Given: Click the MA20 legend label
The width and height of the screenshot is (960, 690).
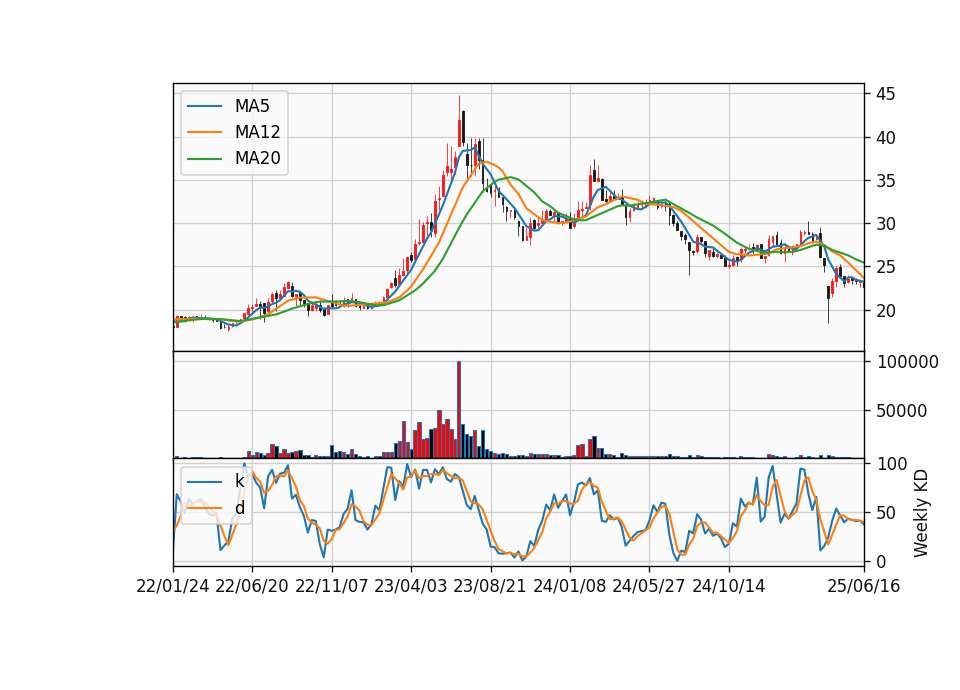Looking at the screenshot, I should 257,158.
